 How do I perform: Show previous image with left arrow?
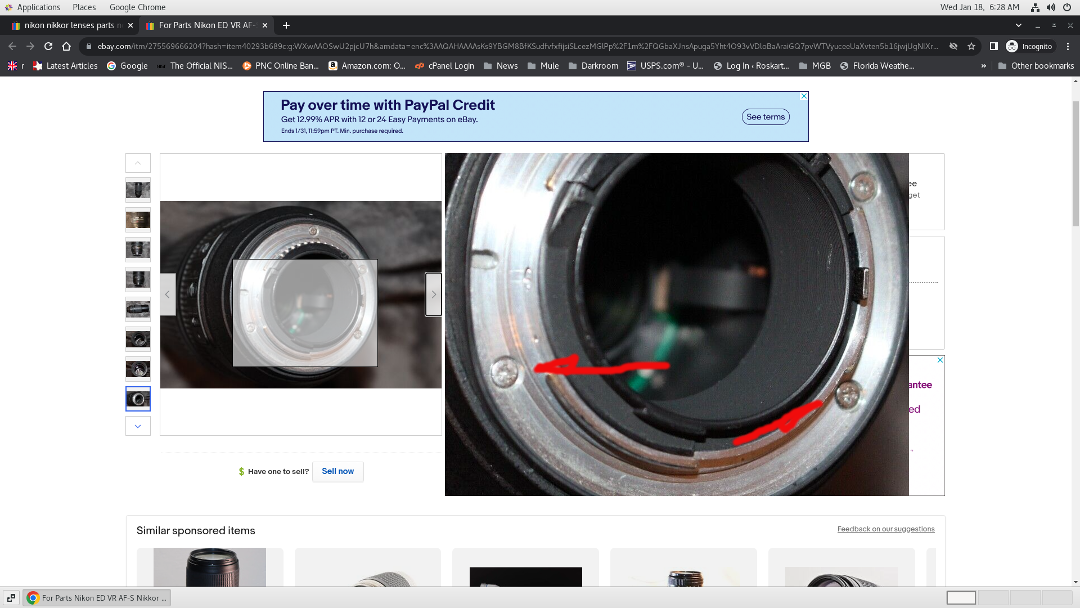[x=167, y=295]
